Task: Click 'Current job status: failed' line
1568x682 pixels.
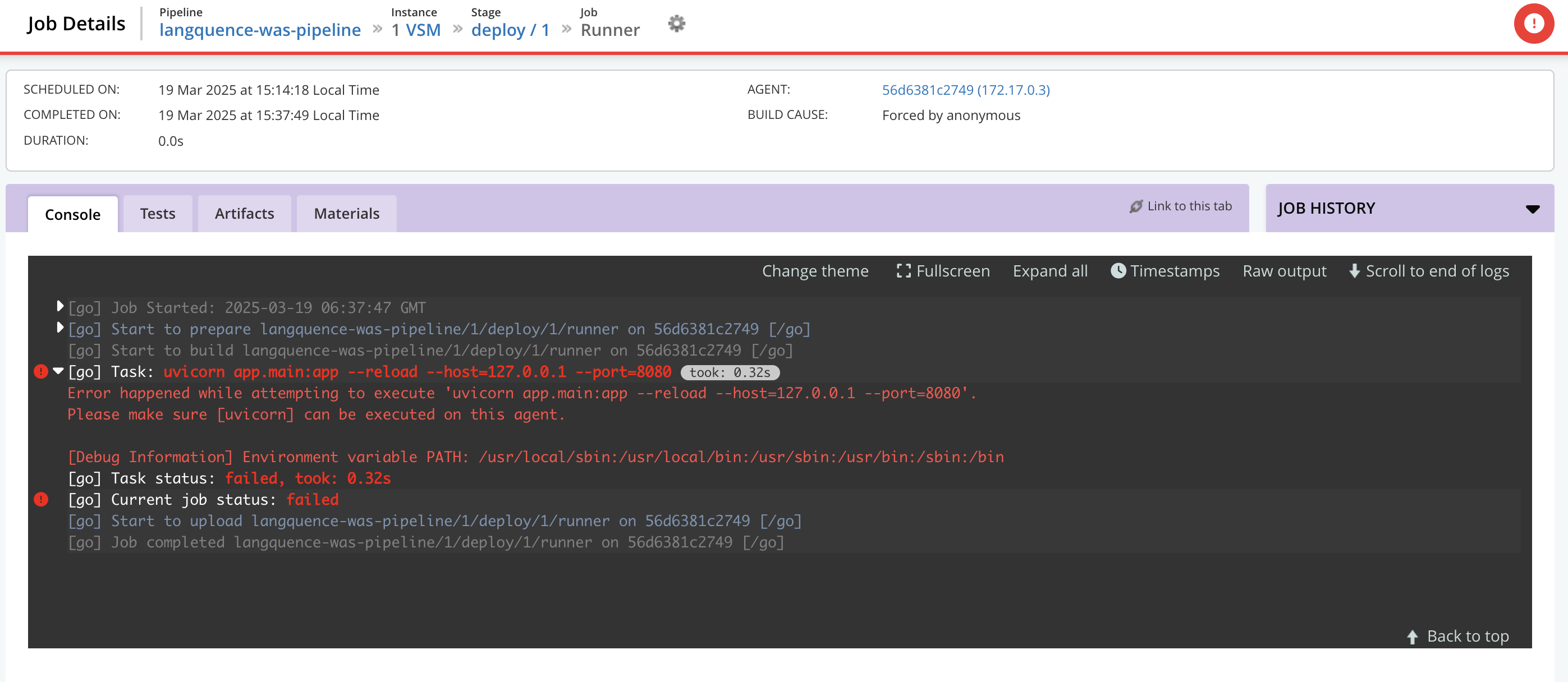Action: tap(203, 500)
